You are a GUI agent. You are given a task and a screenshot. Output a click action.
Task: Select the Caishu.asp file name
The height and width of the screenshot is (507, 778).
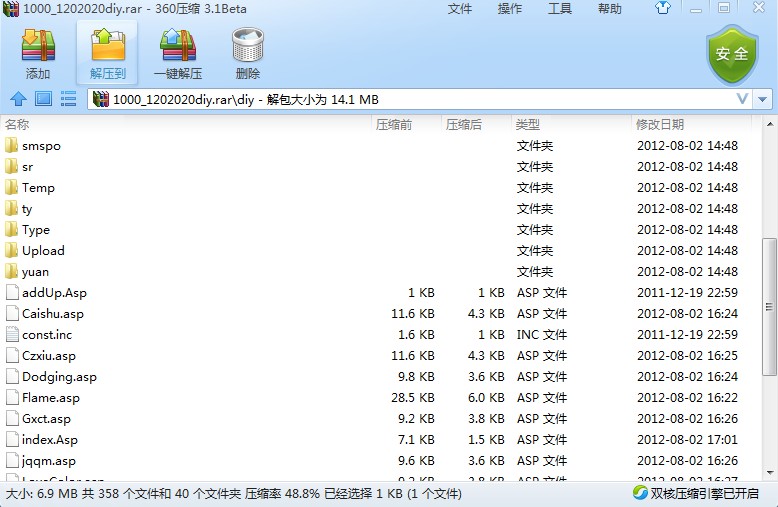pos(53,314)
